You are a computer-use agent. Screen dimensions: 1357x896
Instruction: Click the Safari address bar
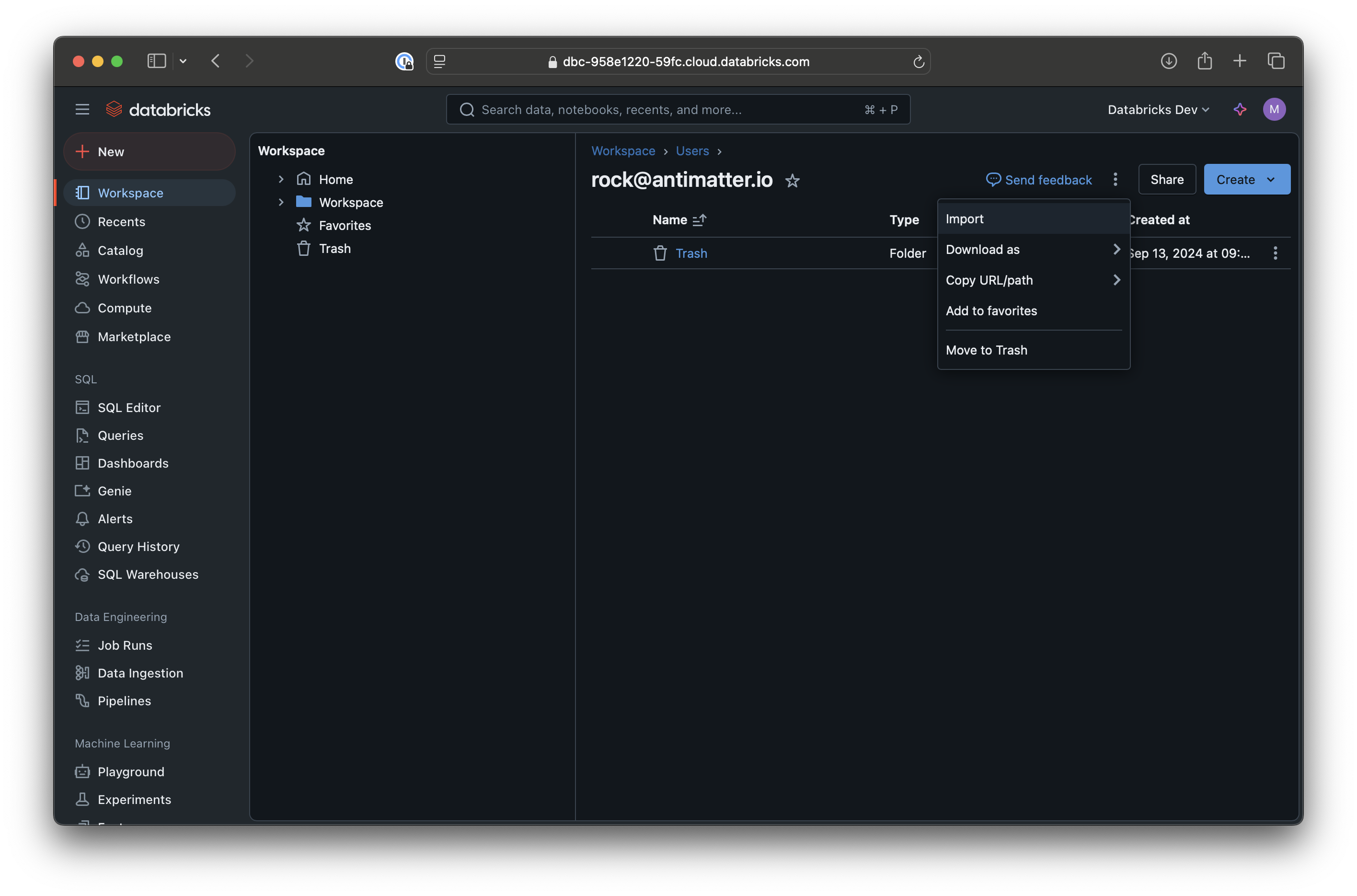678,61
